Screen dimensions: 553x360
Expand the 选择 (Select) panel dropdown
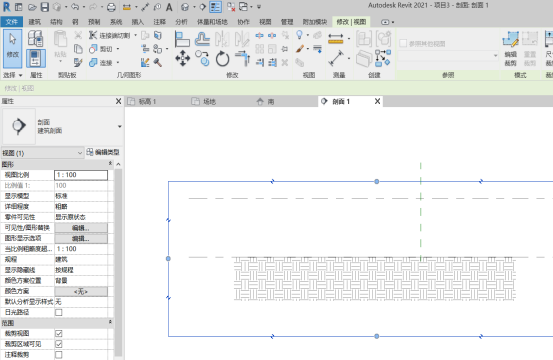pyautogui.click(x=20, y=75)
